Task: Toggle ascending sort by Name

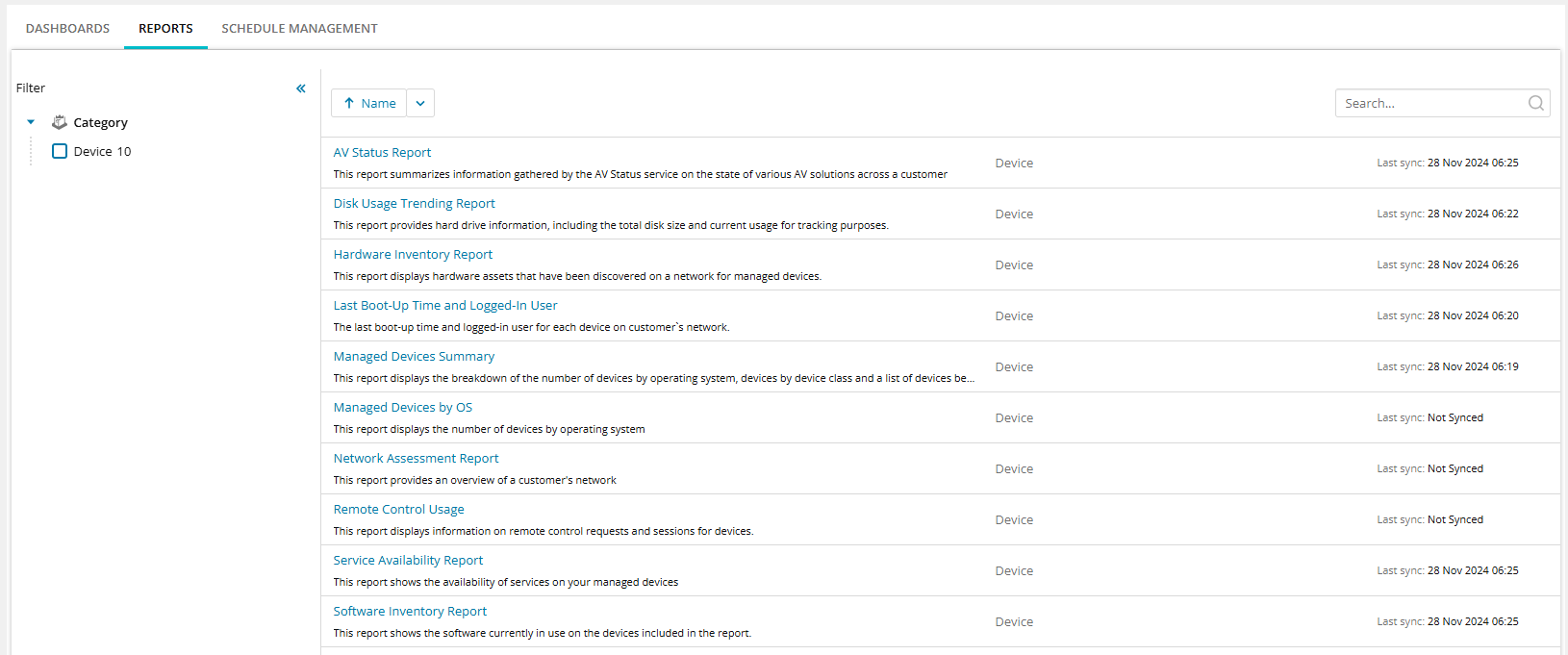Action: (x=369, y=103)
